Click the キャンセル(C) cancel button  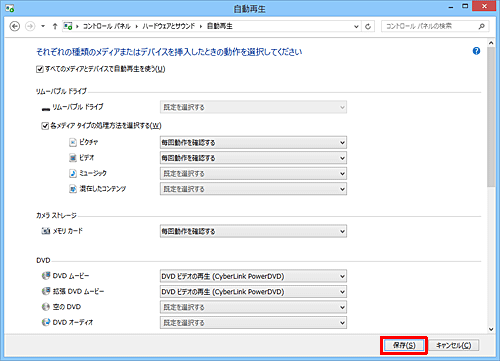pyautogui.click(x=454, y=345)
